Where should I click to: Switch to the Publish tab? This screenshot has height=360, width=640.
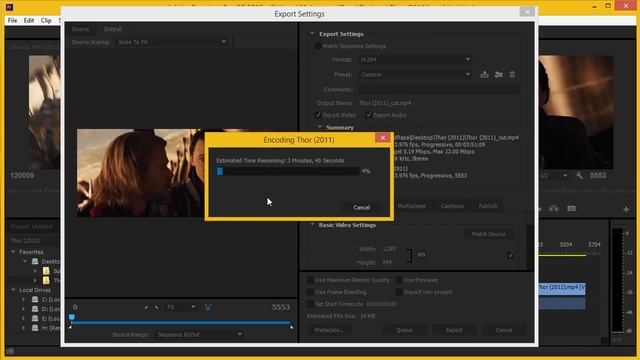tap(488, 206)
